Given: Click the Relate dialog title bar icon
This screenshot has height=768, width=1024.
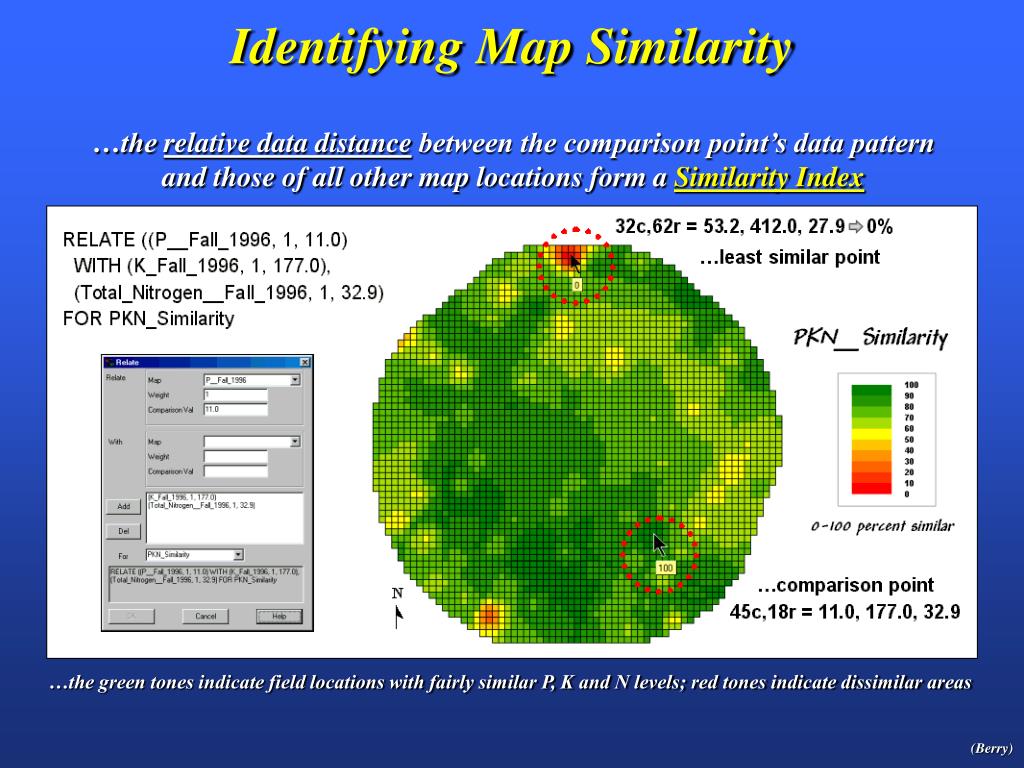Looking at the screenshot, I should [109, 362].
